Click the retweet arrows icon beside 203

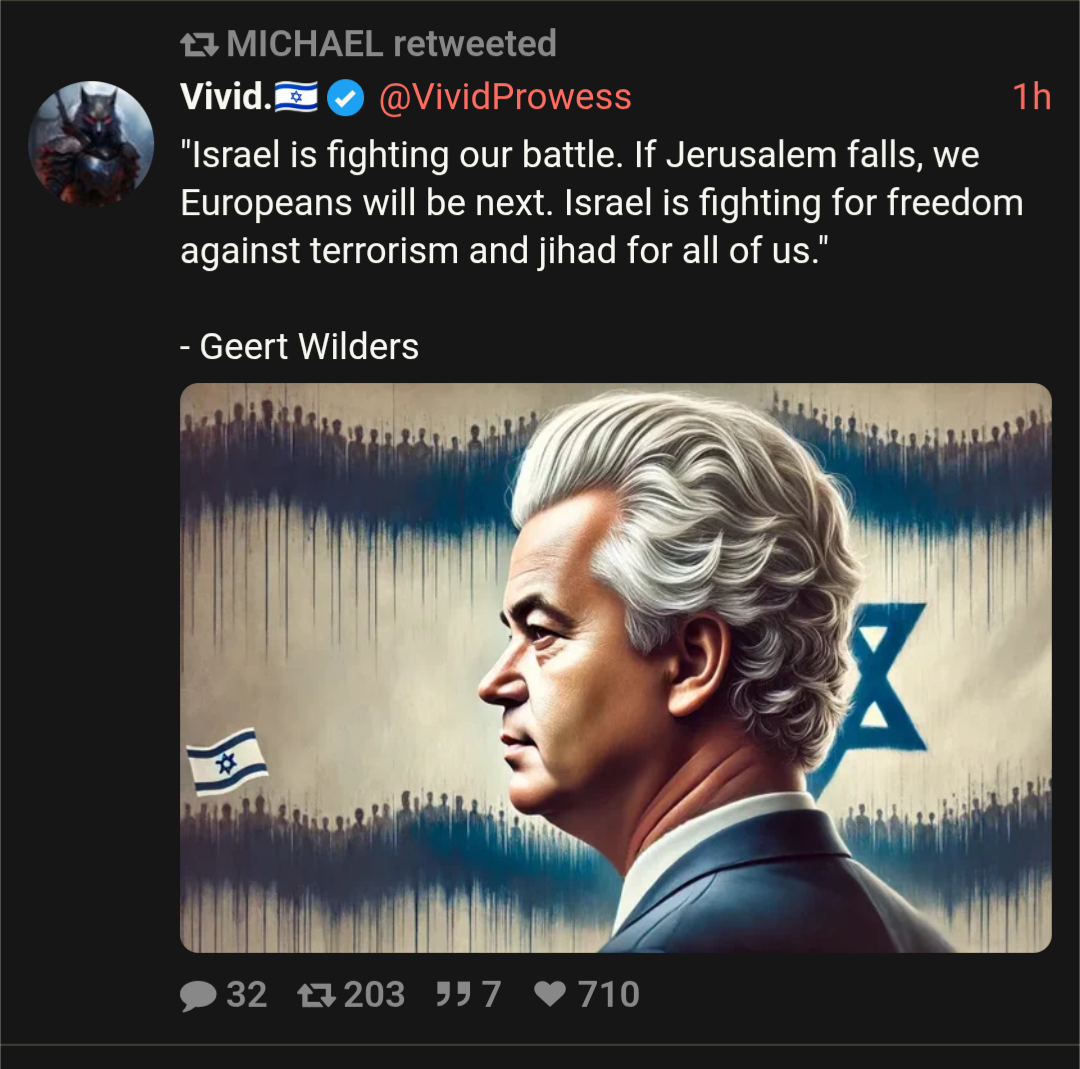pyautogui.click(x=316, y=995)
